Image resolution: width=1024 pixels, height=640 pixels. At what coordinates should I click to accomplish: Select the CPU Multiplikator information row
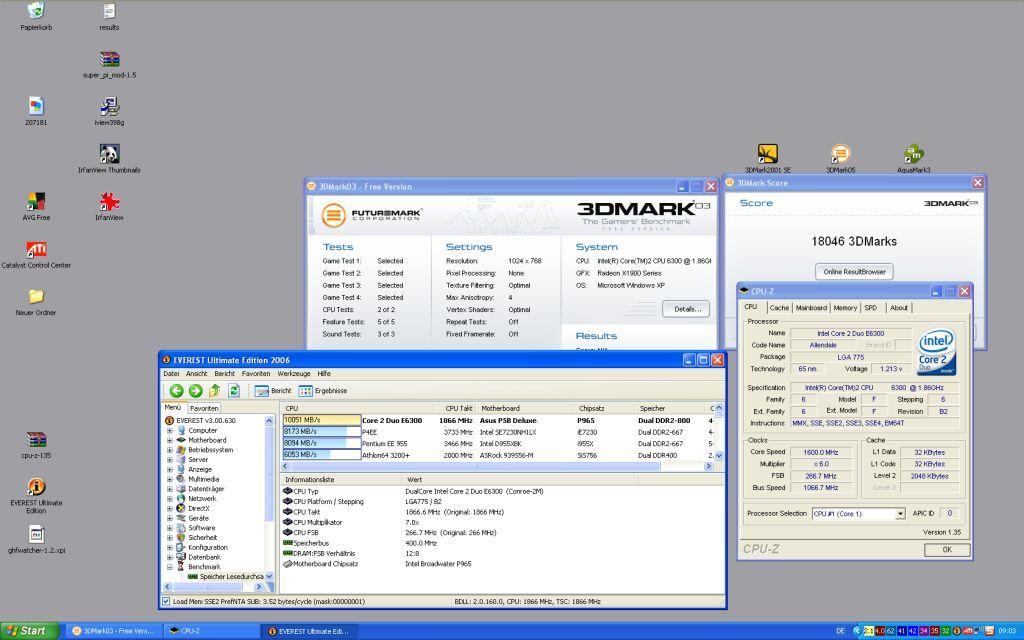coord(503,522)
